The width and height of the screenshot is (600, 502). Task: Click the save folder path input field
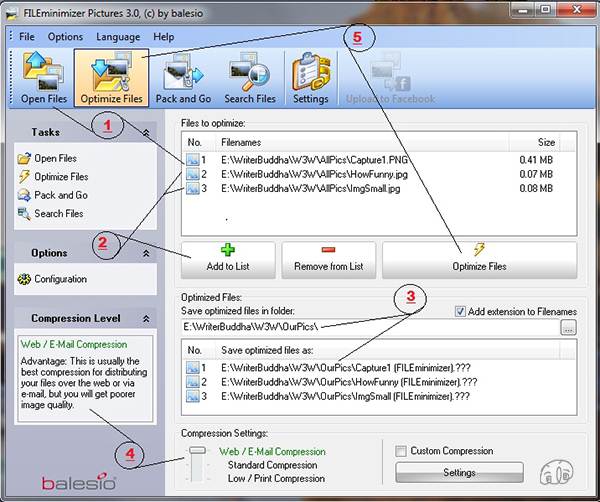370,327
